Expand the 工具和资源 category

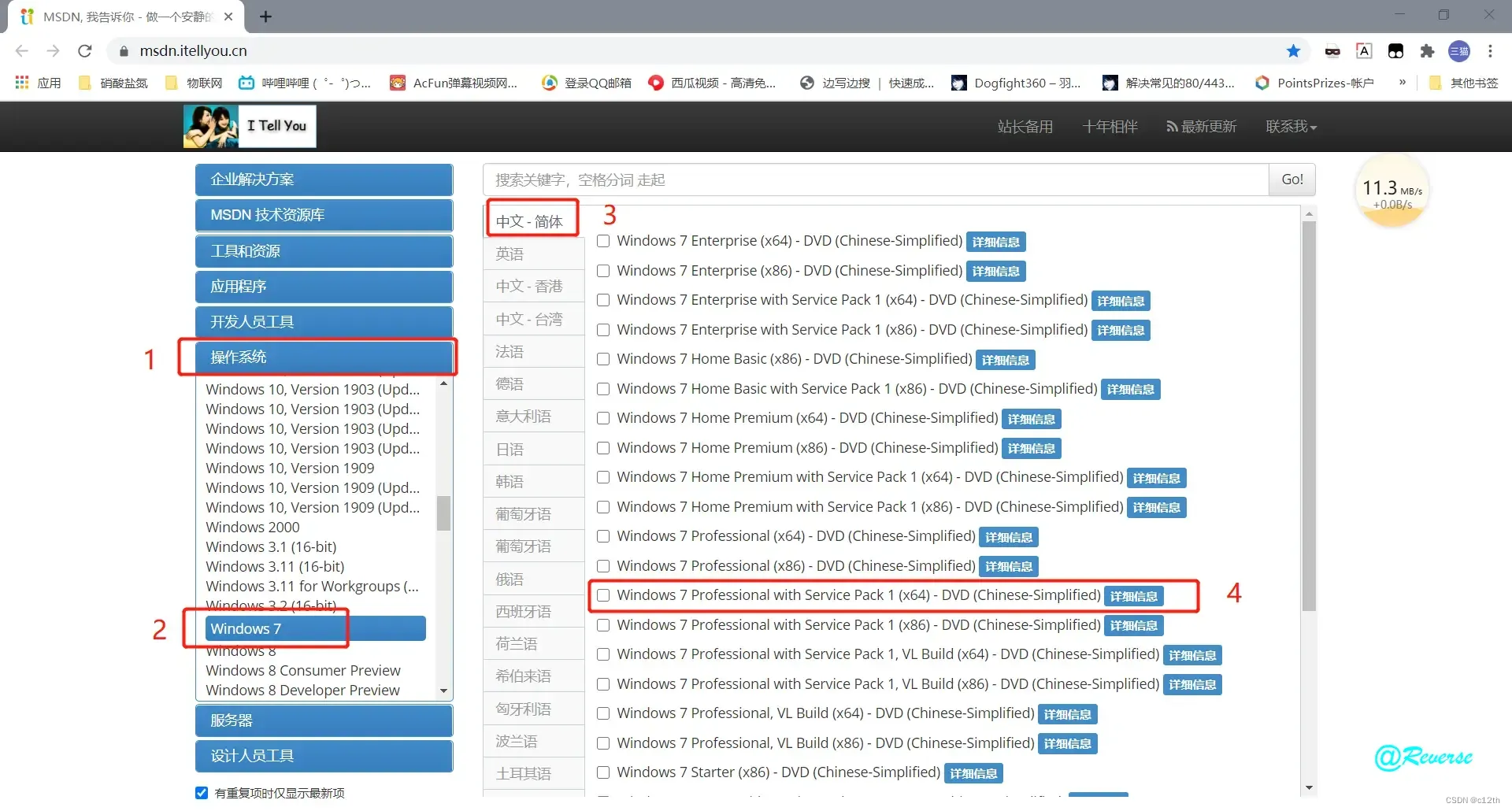coord(324,251)
